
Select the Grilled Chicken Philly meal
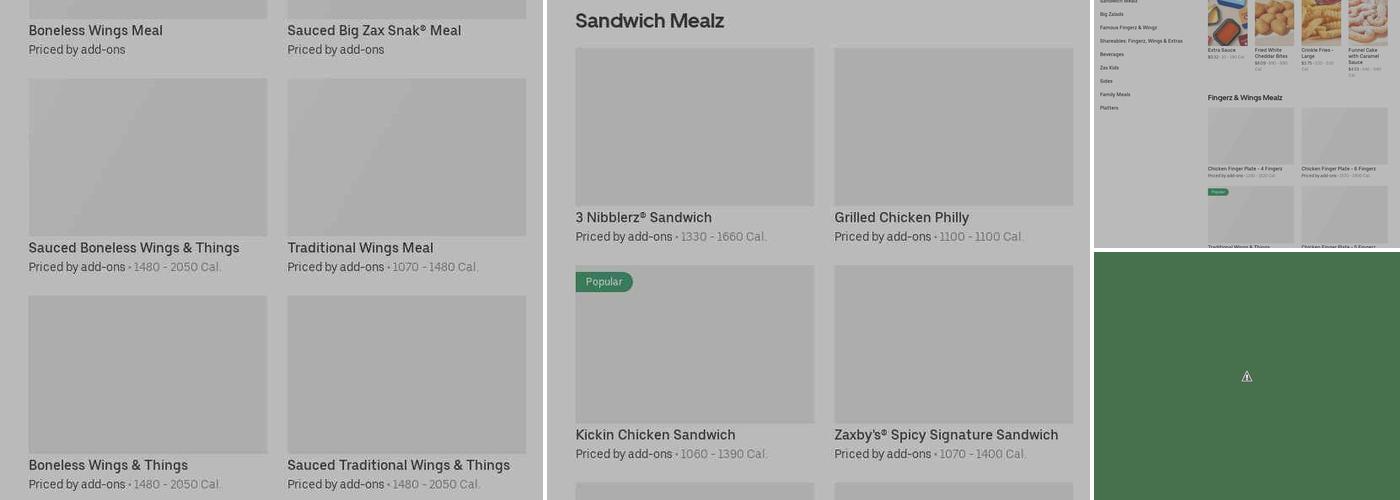pos(953,127)
